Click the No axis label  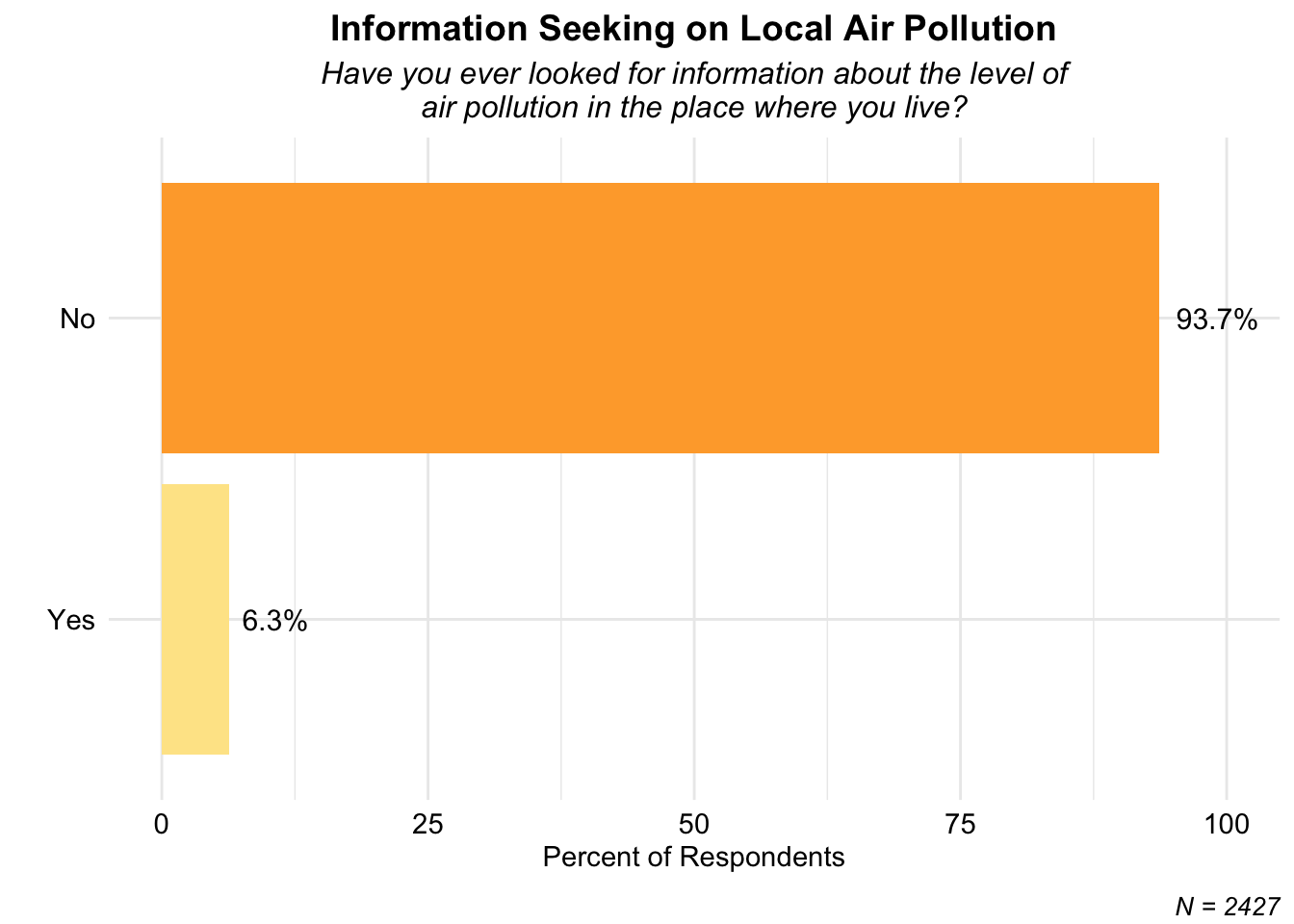tap(78, 319)
